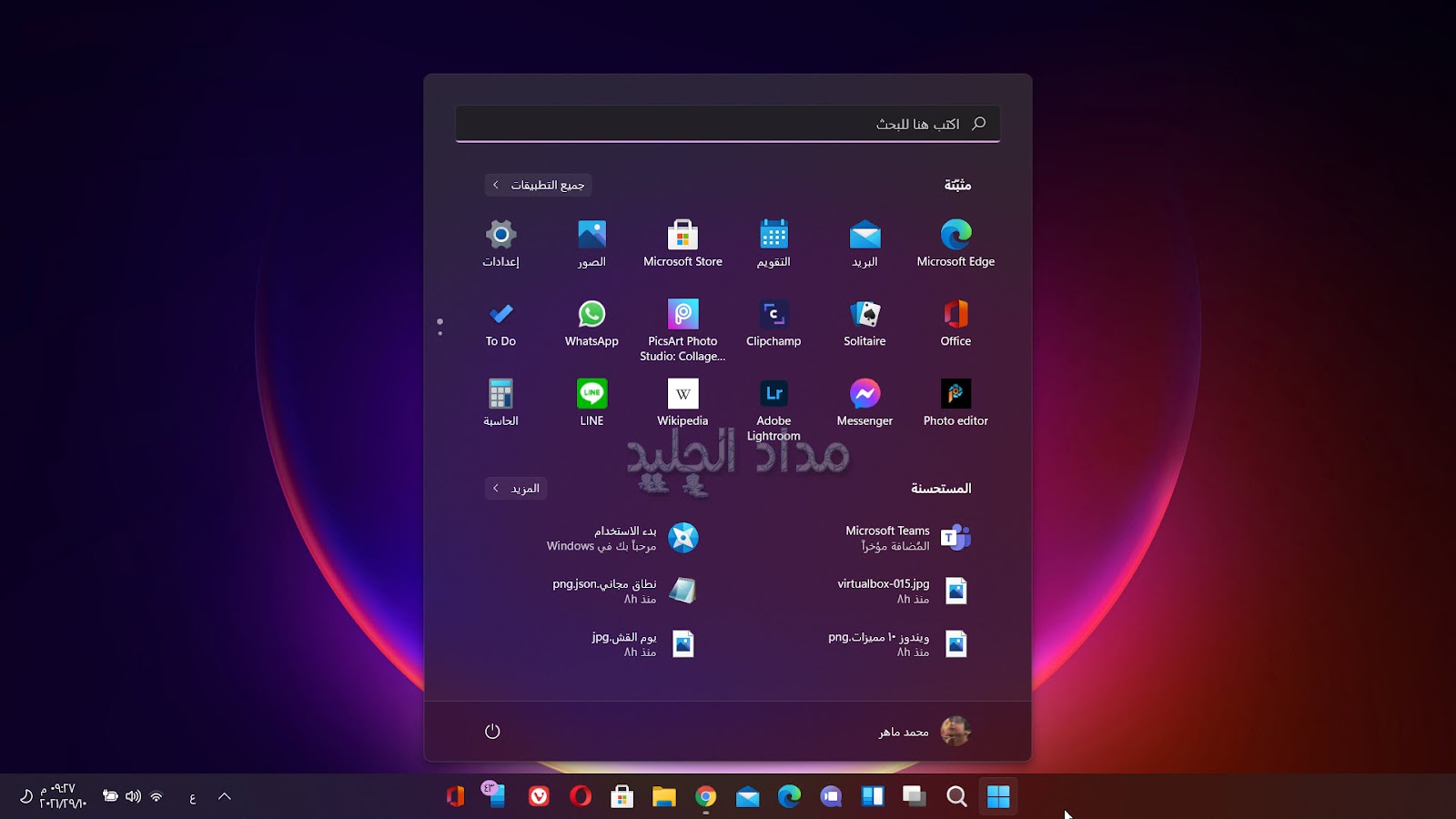Open recommended Microsoft Teams entry
This screenshot has height=819, width=1456.
[x=908, y=538]
